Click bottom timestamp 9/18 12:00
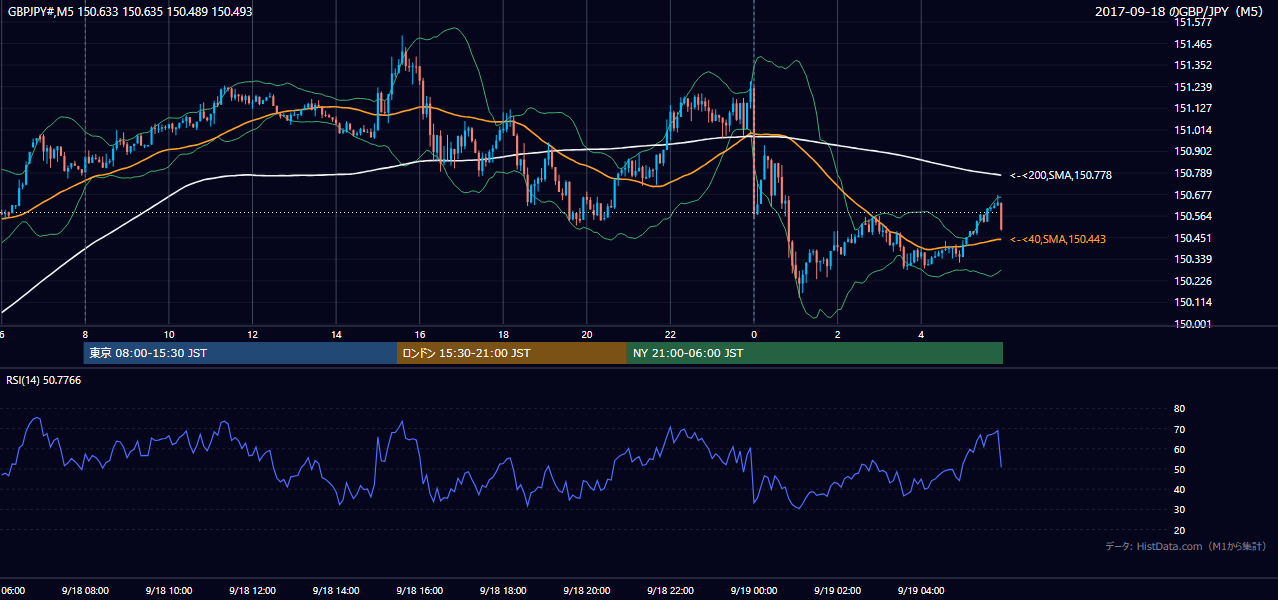The height and width of the screenshot is (600, 1278). (x=252, y=591)
